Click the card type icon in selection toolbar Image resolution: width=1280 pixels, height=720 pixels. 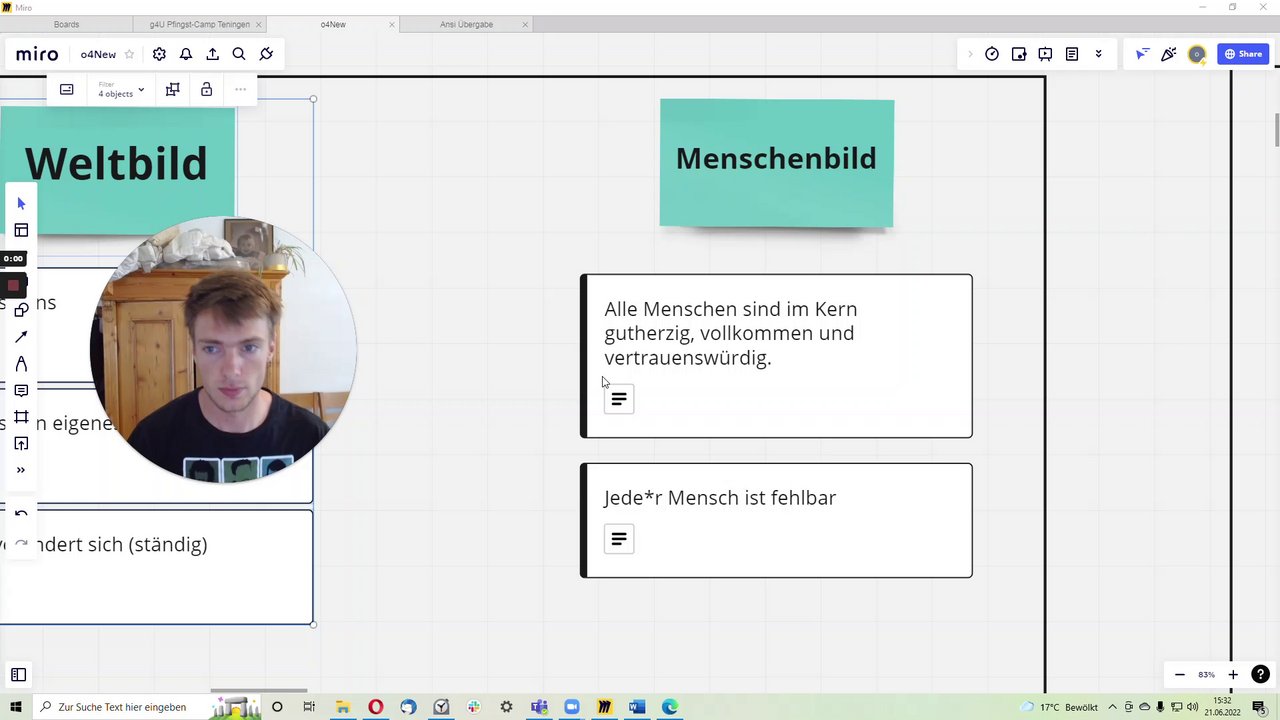(x=67, y=90)
